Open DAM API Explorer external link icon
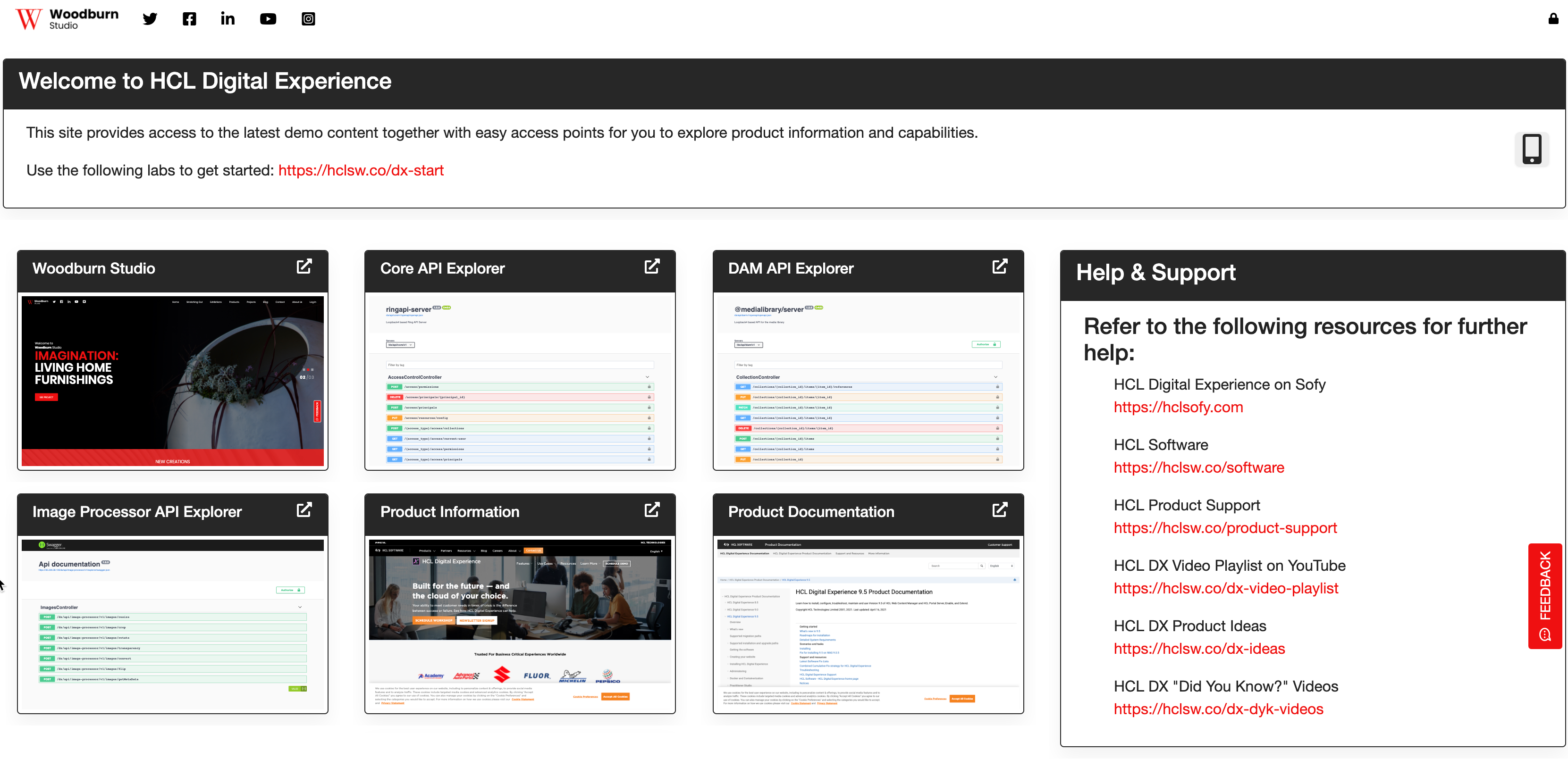1568x767 pixels. coord(1000,267)
